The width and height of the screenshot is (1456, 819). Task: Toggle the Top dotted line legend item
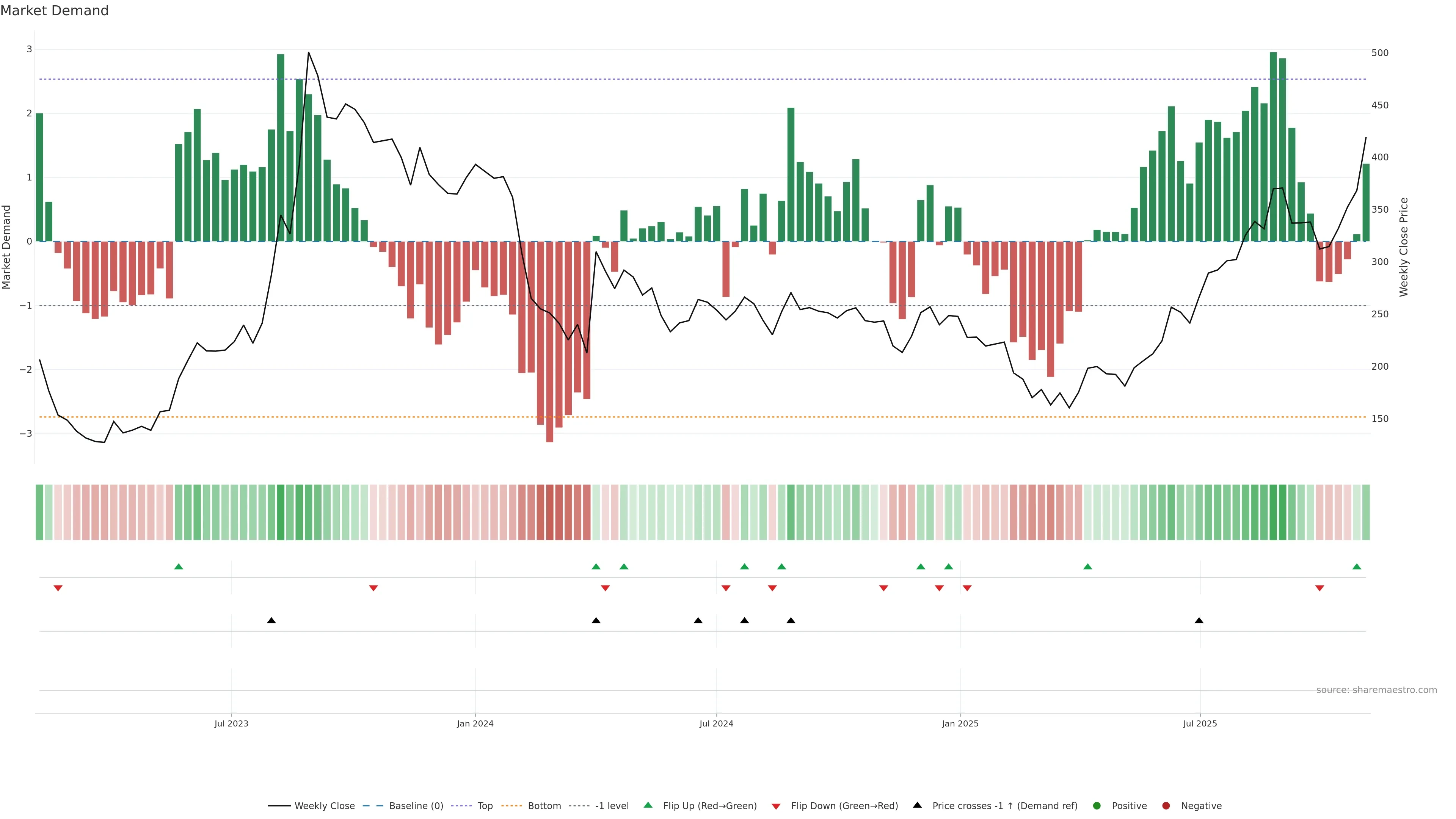pyautogui.click(x=485, y=805)
